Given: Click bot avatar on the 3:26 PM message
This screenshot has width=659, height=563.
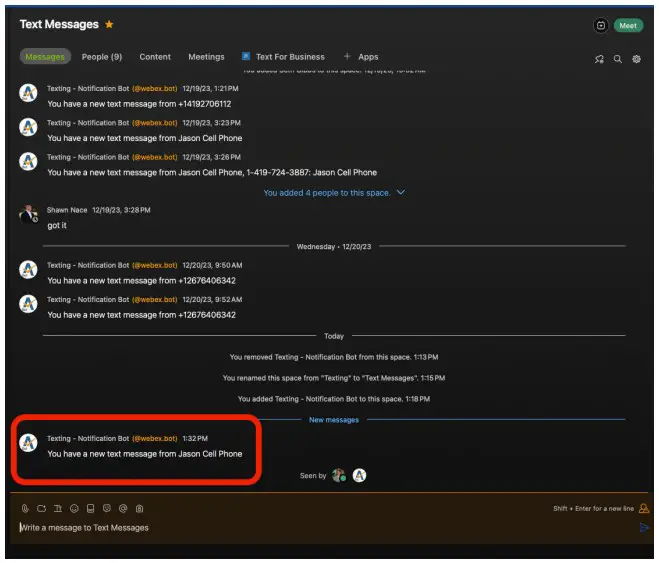Looking at the screenshot, I should pos(29,162).
